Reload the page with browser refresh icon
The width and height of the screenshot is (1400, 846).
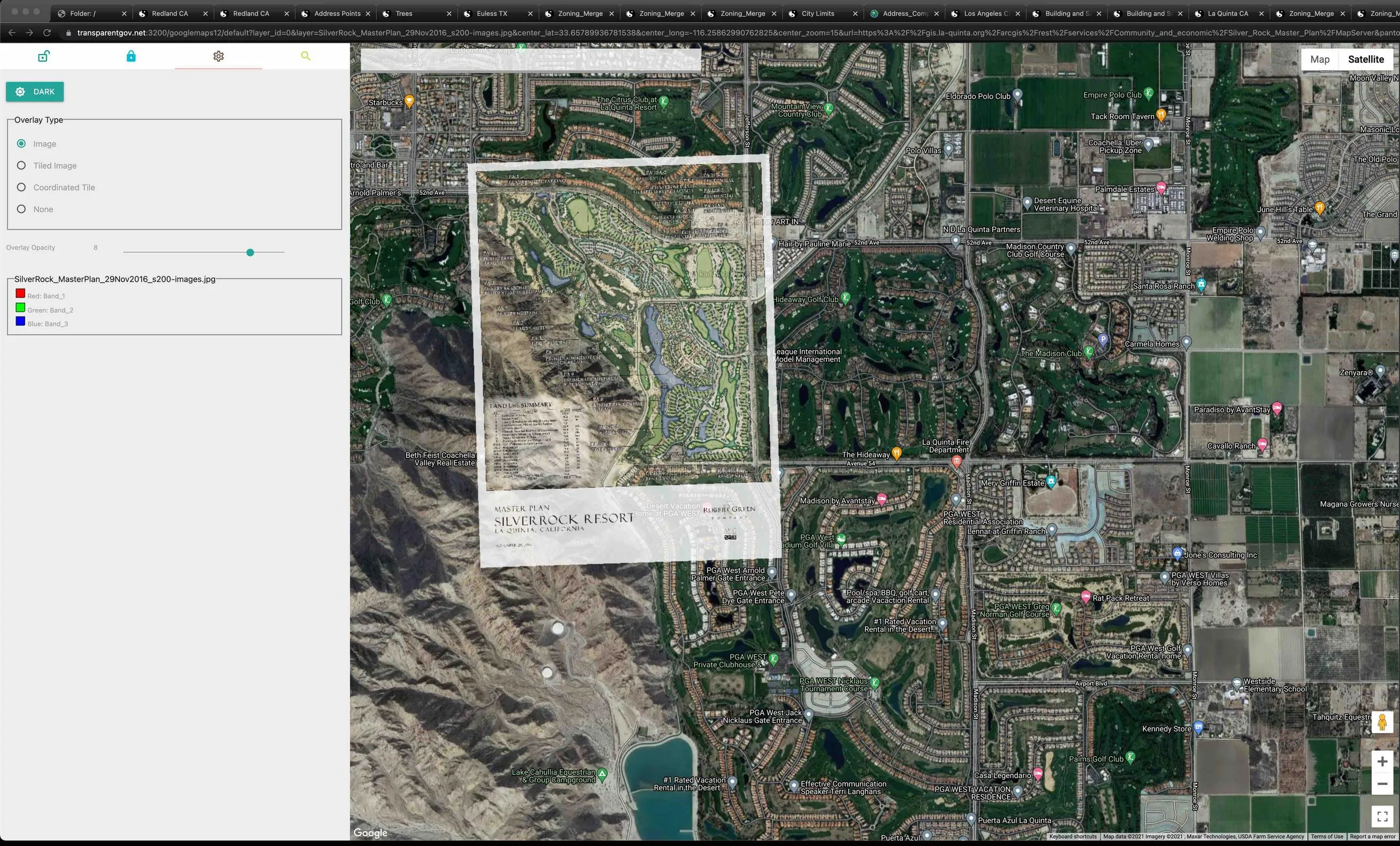tap(47, 33)
